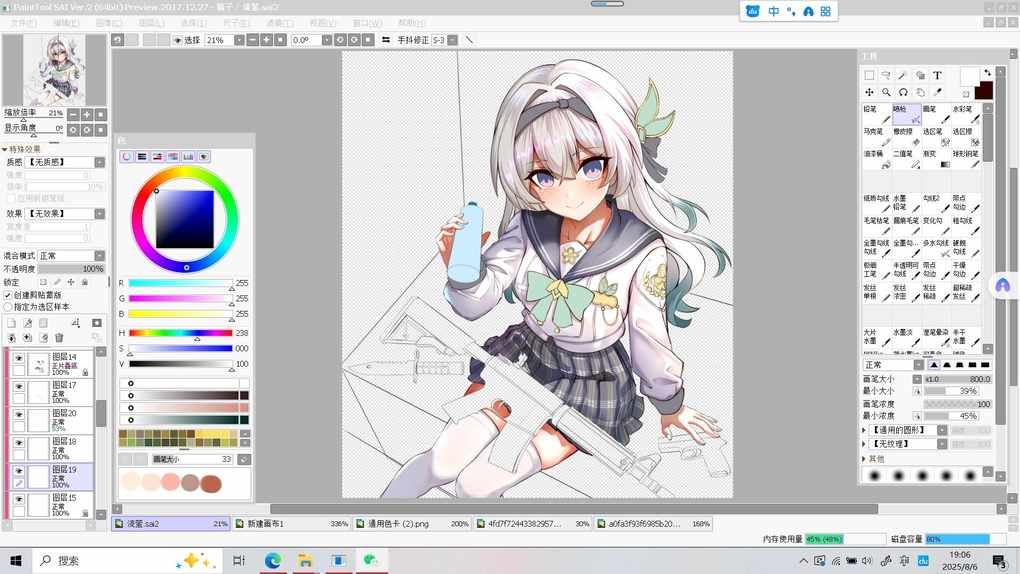Hide layer 图层20
Screen dimensions: 1020x574
tap(19, 415)
